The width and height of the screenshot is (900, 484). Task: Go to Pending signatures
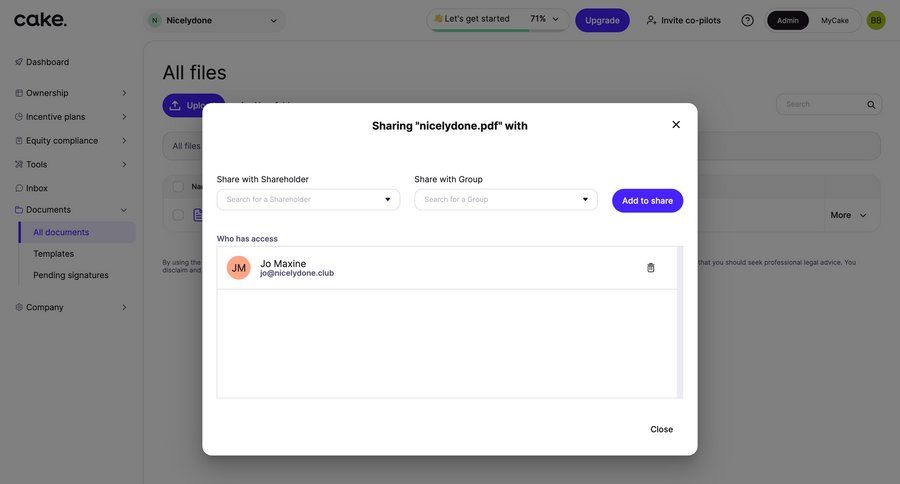click(71, 275)
